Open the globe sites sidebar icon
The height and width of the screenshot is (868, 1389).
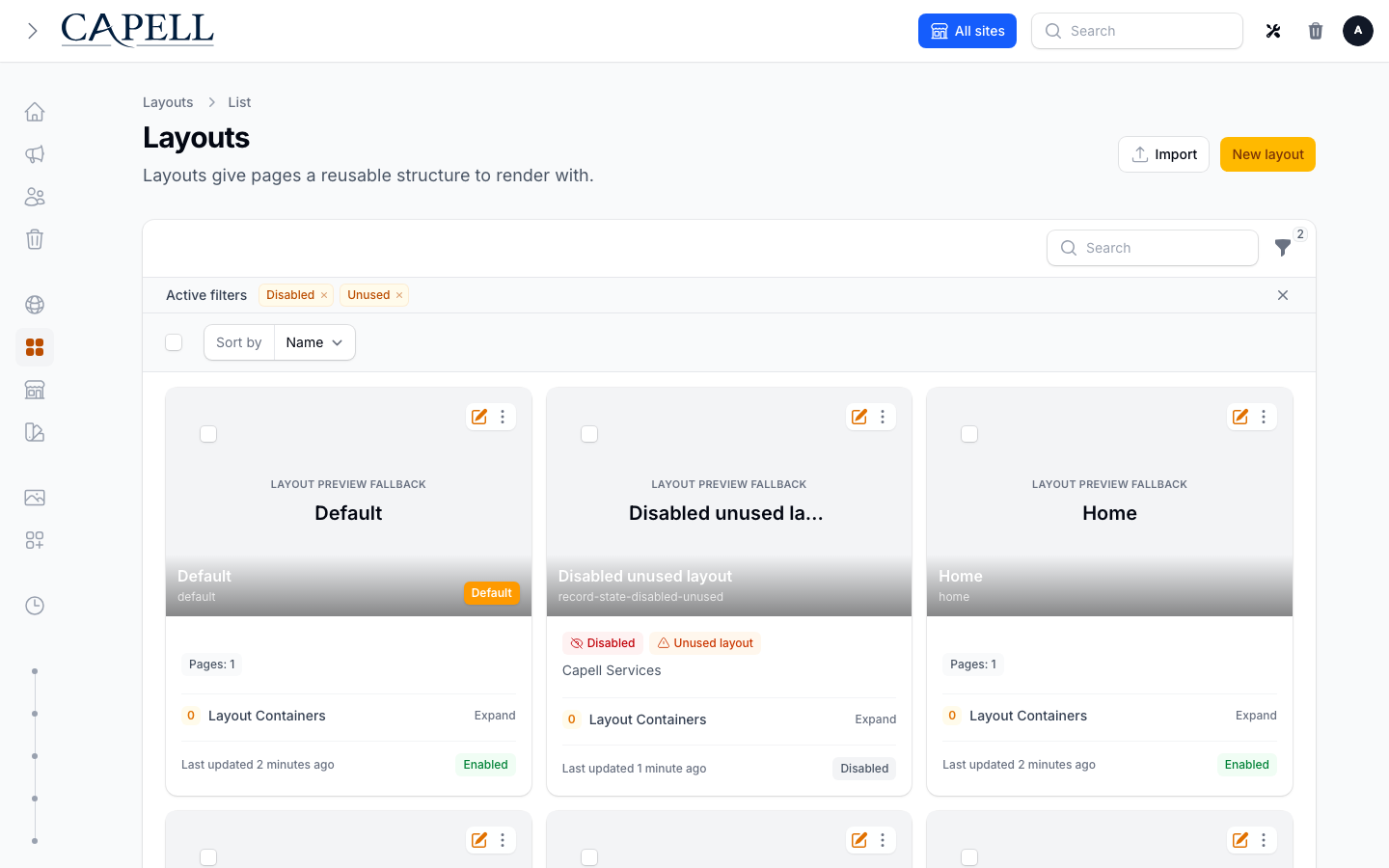point(35,305)
